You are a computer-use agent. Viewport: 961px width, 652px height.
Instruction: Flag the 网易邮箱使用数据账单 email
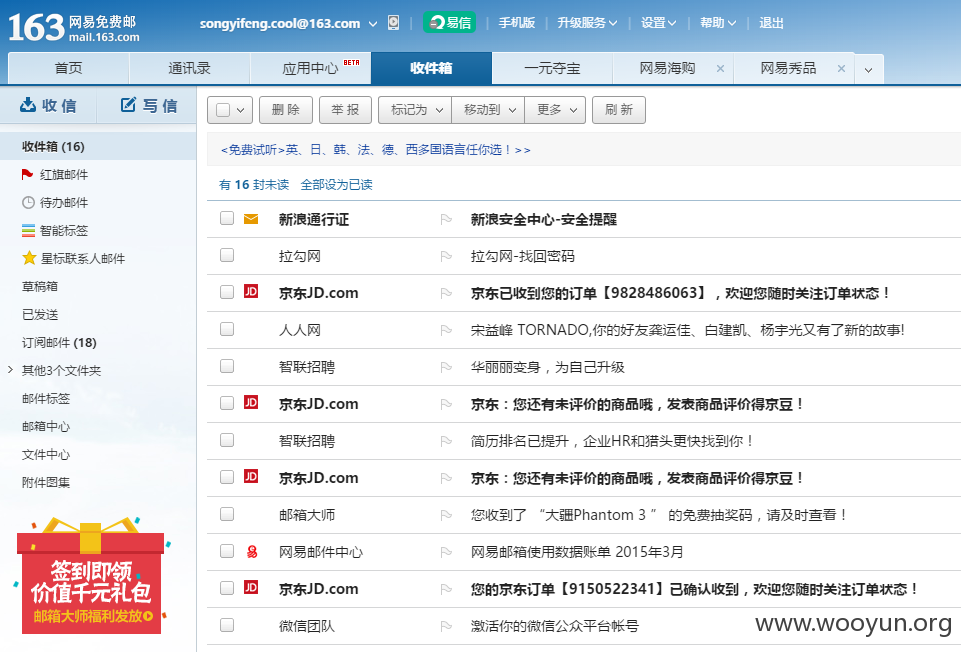(x=446, y=552)
